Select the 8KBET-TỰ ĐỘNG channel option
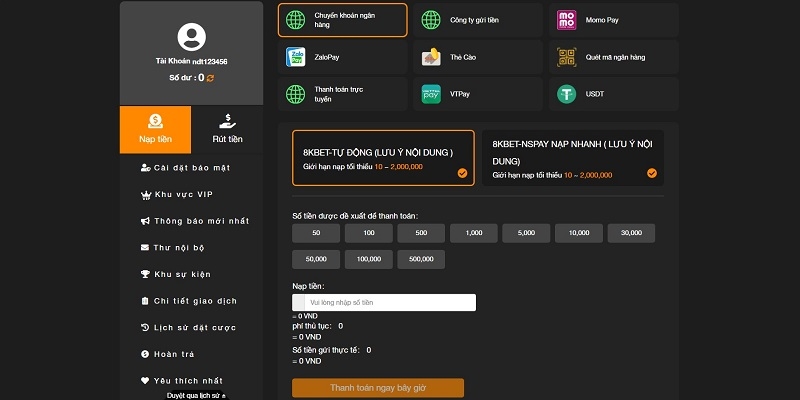 (381, 159)
